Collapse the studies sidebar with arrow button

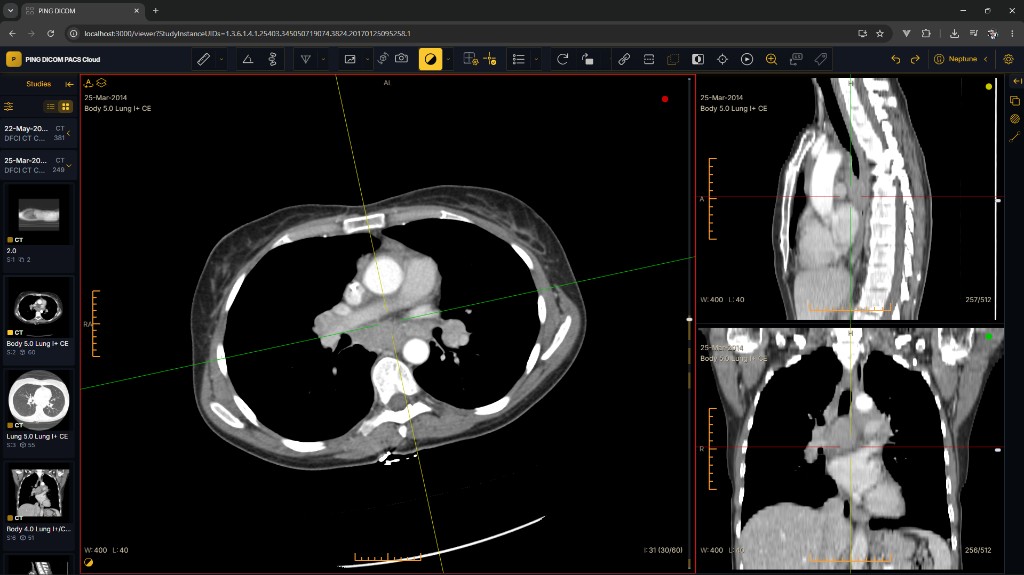tap(69, 84)
